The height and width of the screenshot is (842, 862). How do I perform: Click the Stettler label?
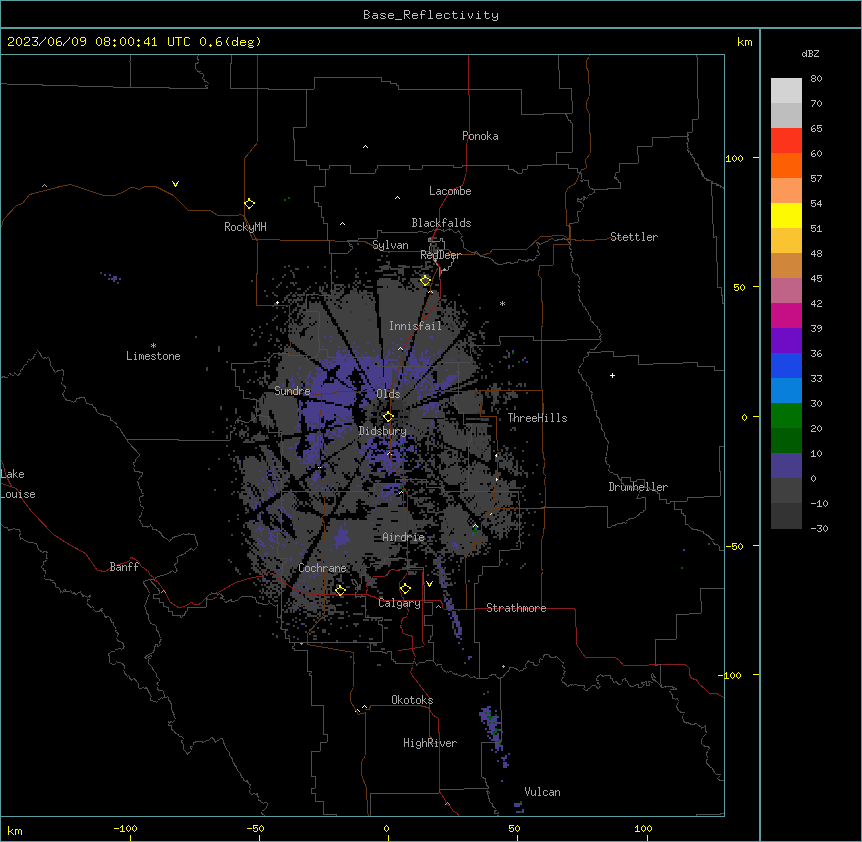click(x=634, y=237)
